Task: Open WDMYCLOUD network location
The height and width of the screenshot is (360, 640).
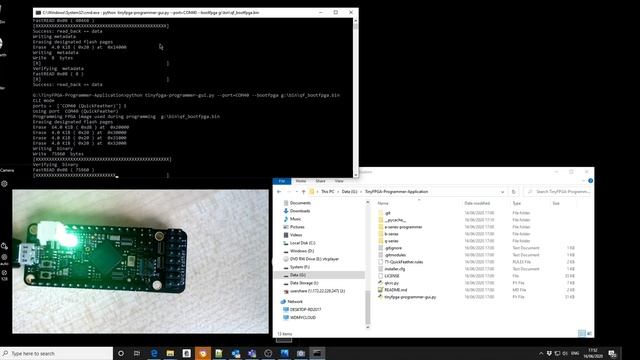Action: 302,318
